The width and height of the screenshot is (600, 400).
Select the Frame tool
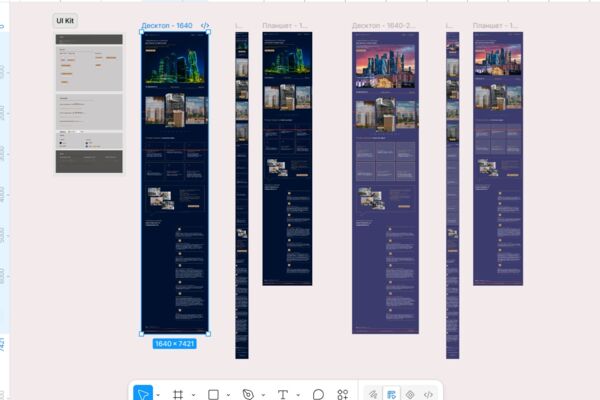[x=178, y=394]
